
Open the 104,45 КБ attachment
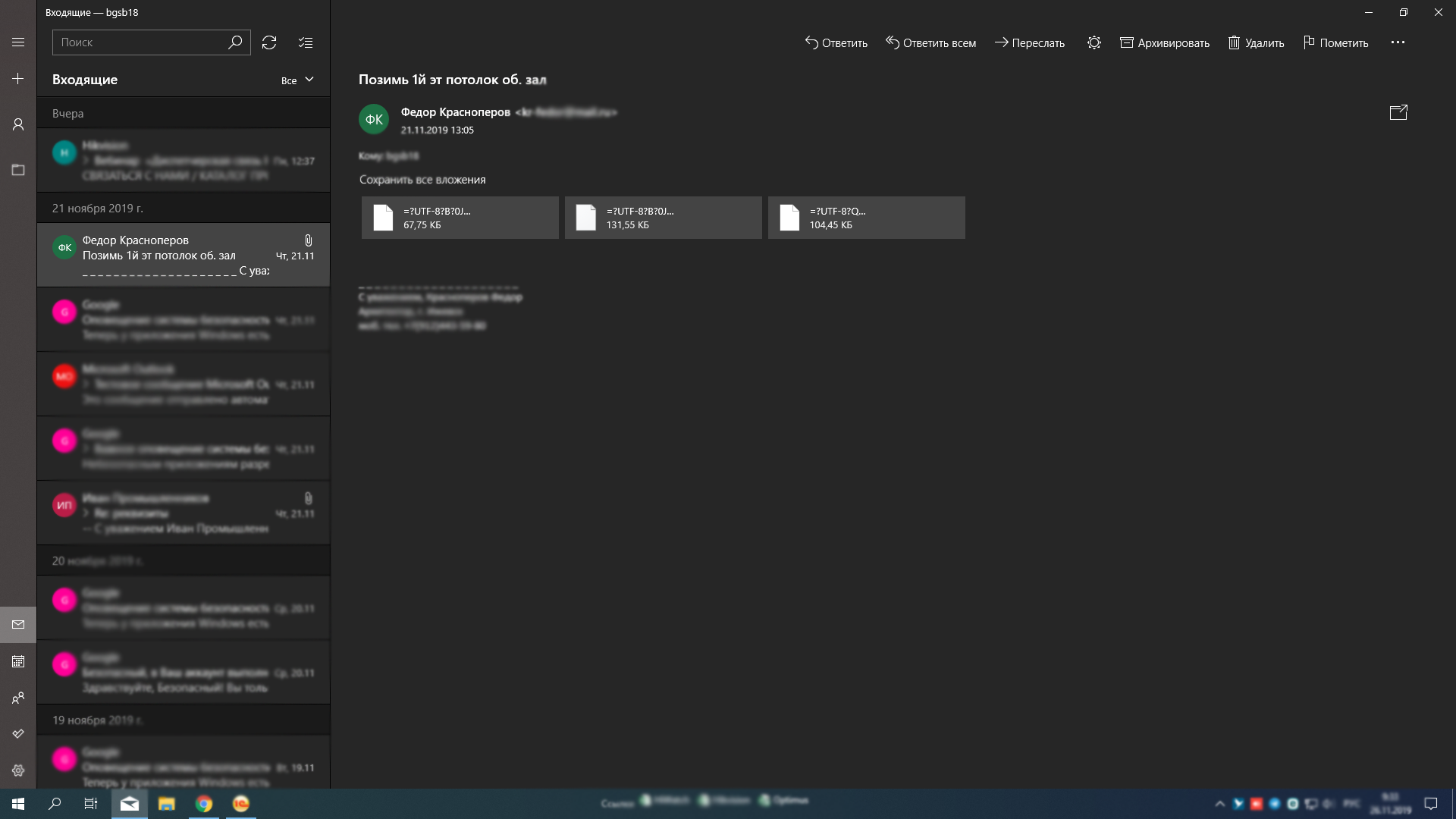tap(867, 218)
